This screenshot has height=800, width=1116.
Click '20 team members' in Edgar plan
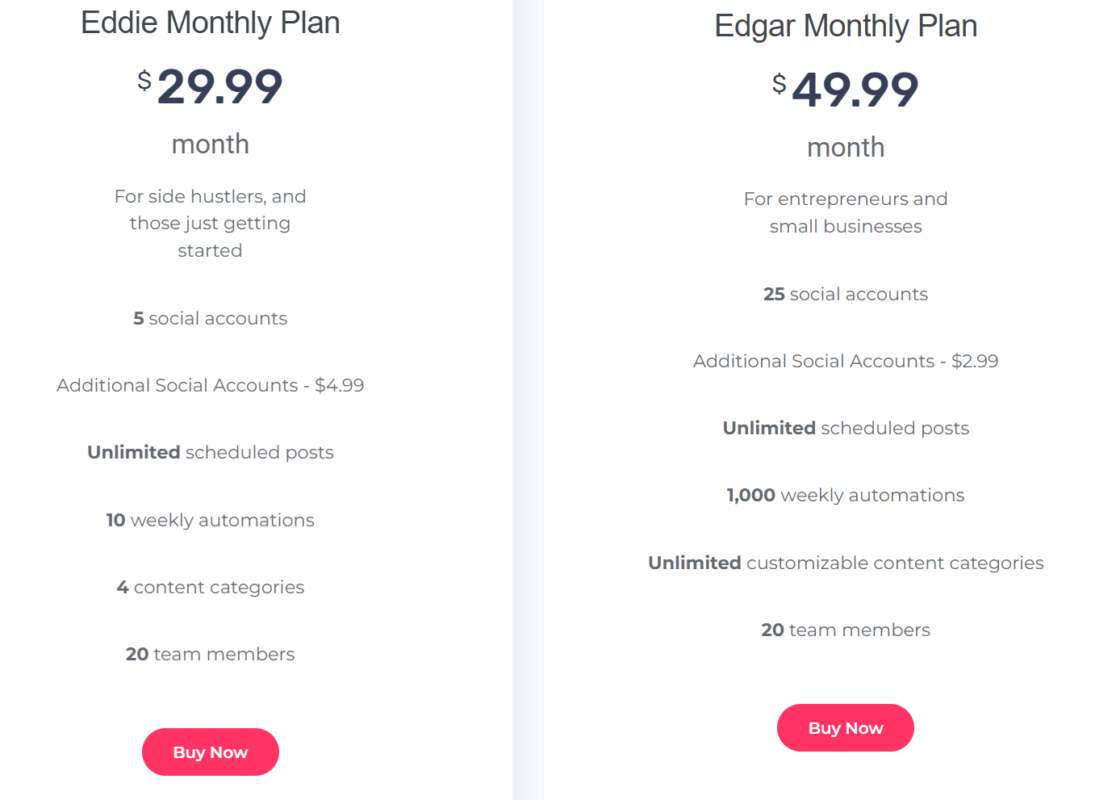[x=846, y=630]
